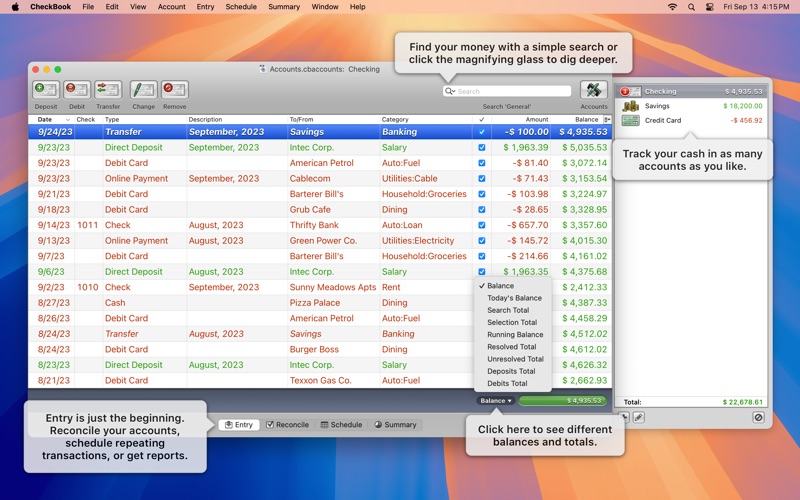
Task: Sort by the To/From column header
Action: (x=334, y=119)
